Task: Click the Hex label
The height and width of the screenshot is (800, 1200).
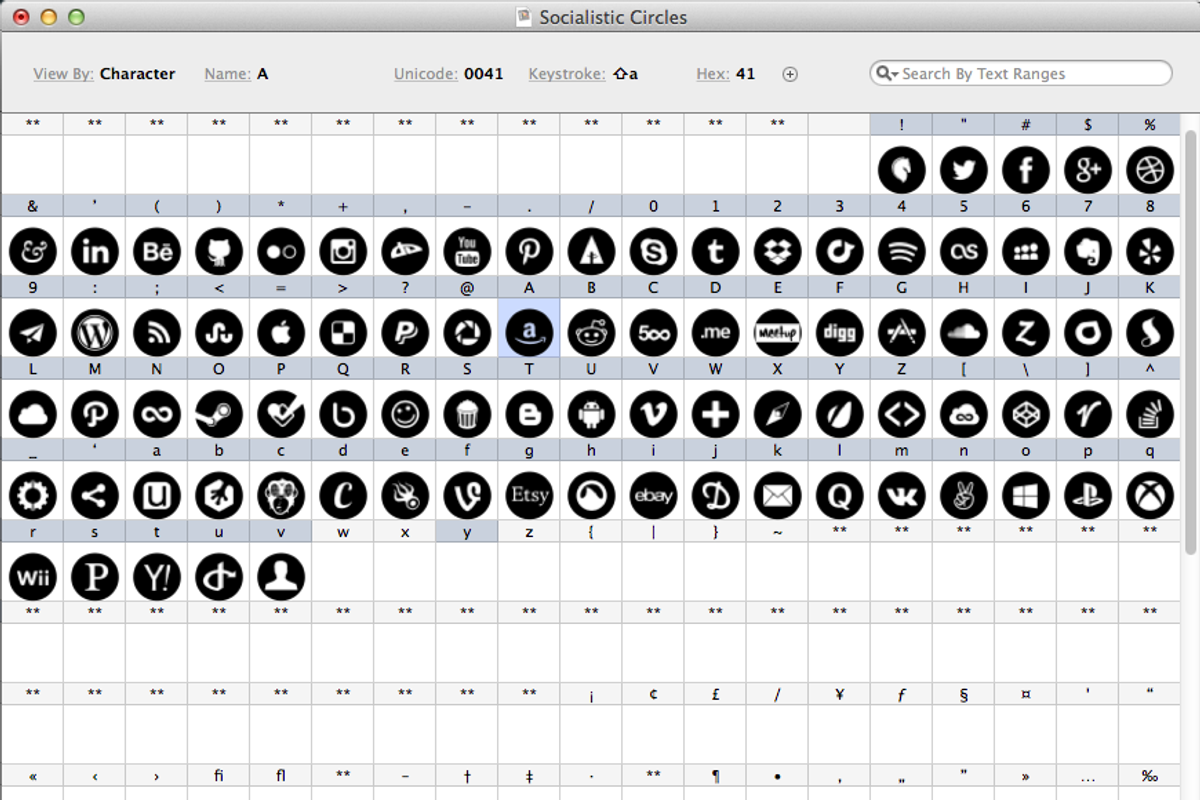Action: pos(713,73)
